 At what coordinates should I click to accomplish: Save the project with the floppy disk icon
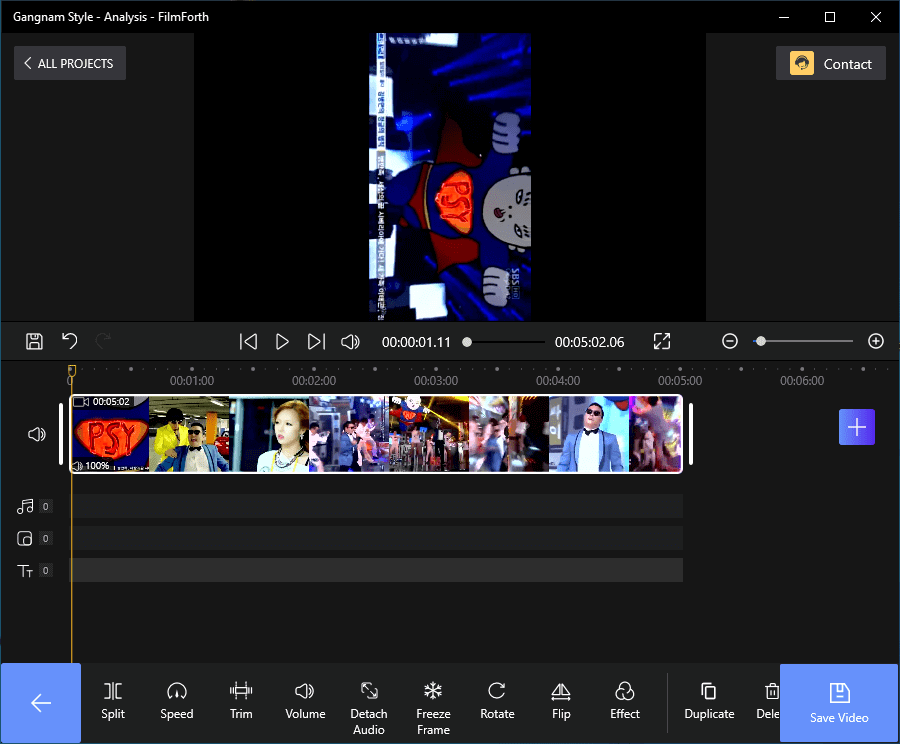[x=34, y=342]
